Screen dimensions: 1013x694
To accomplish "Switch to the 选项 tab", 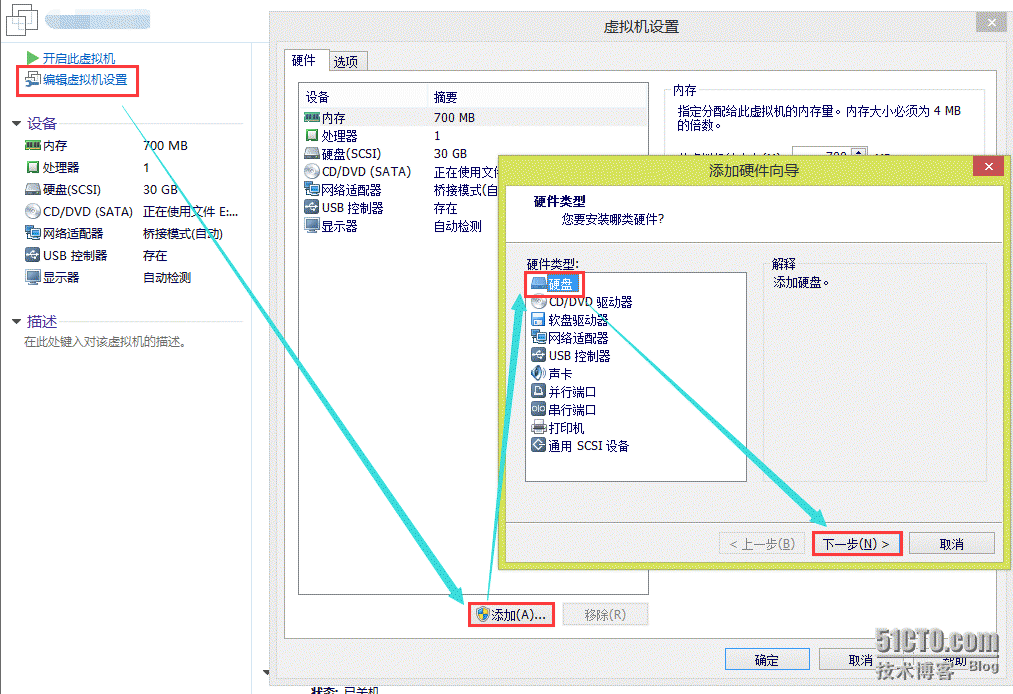I will 348,61.
